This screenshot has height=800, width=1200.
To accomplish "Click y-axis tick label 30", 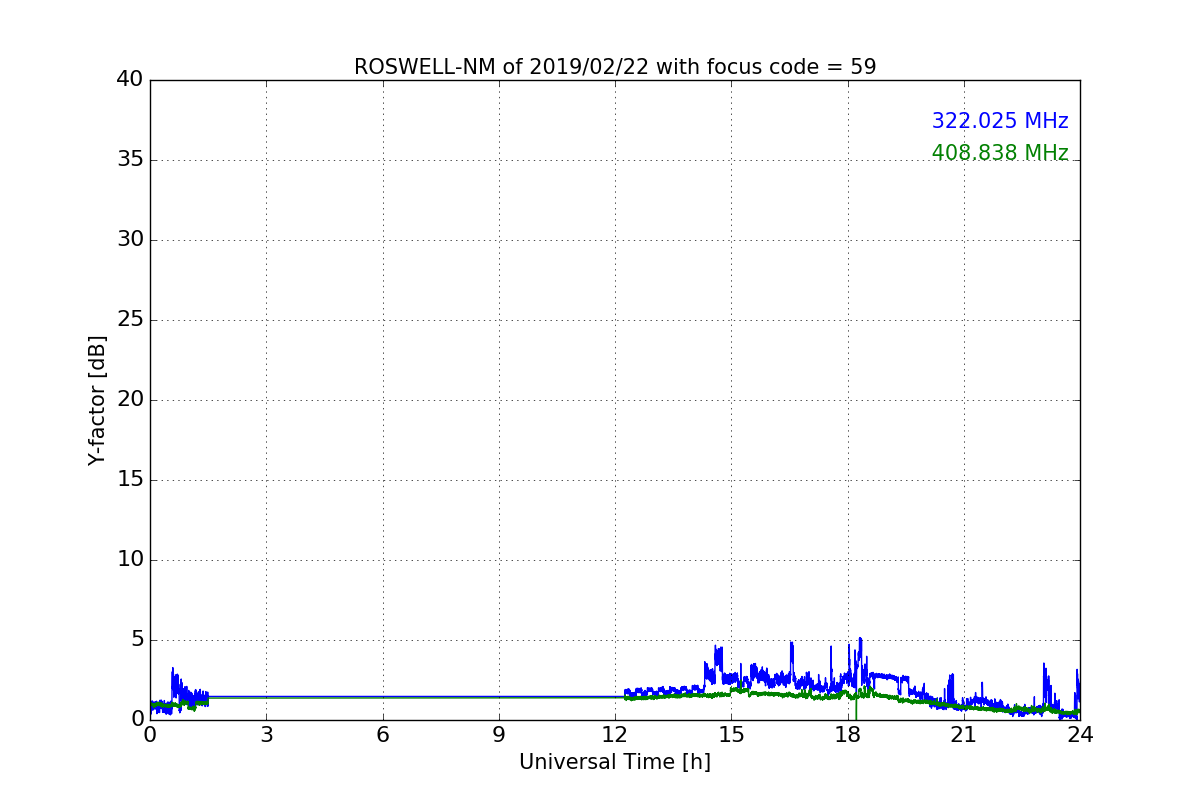I will [x=130, y=239].
